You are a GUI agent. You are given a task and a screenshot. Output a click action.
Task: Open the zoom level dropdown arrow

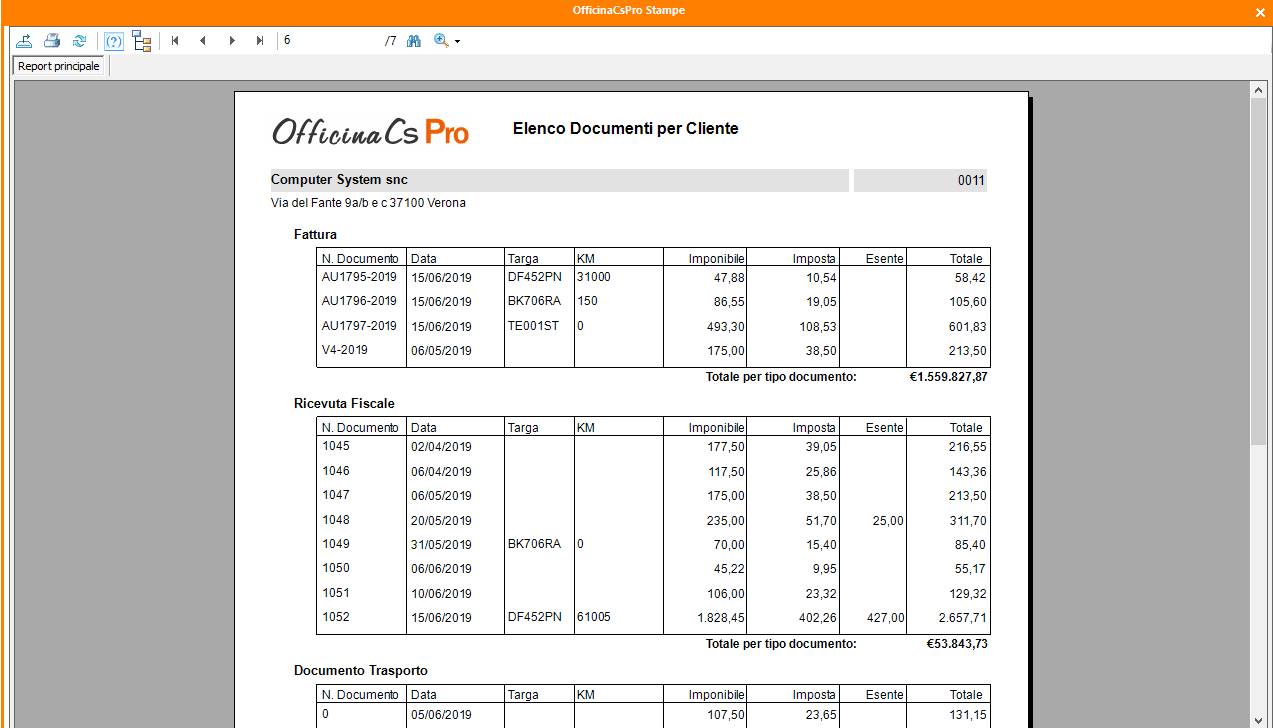click(457, 41)
